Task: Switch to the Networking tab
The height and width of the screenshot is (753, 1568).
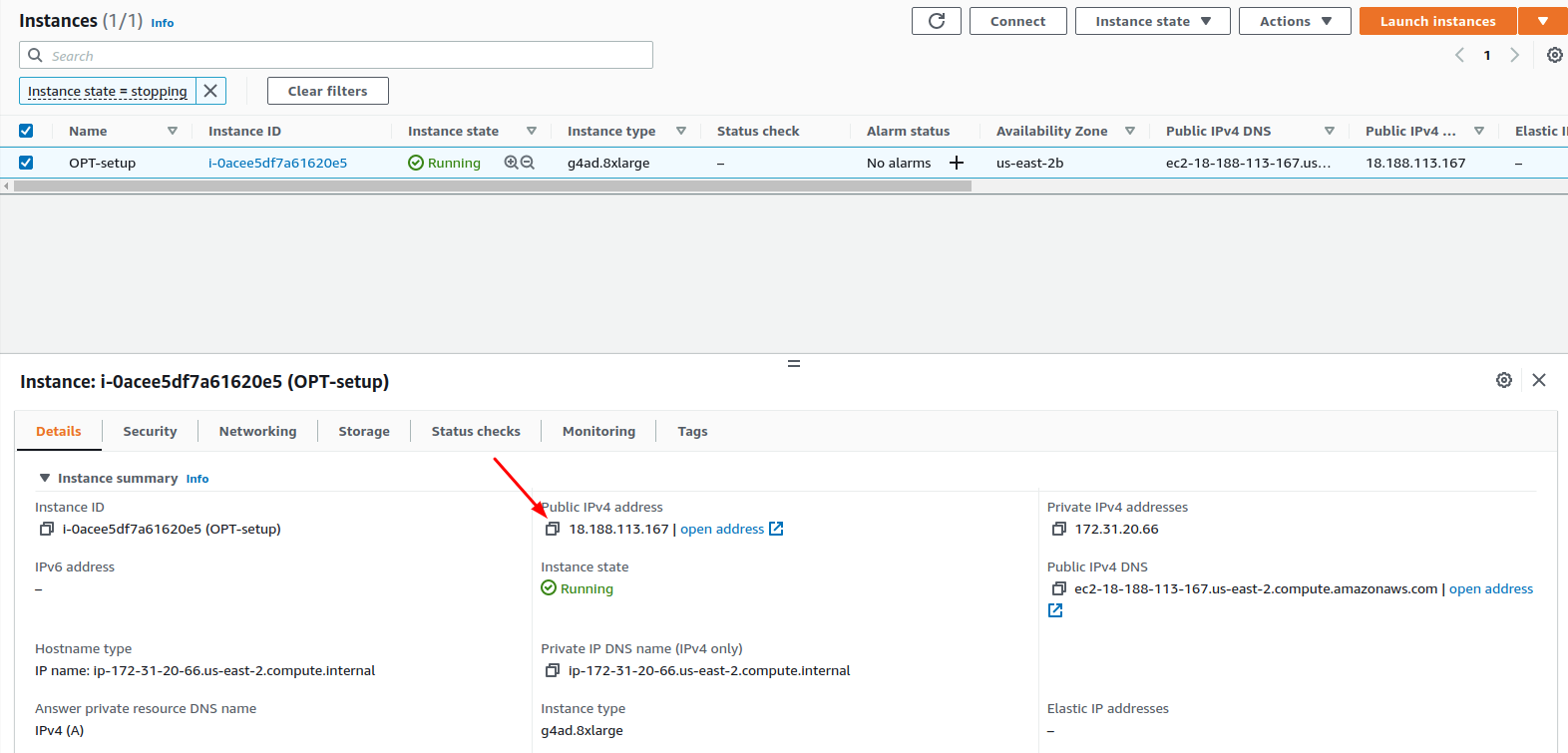Action: [257, 431]
